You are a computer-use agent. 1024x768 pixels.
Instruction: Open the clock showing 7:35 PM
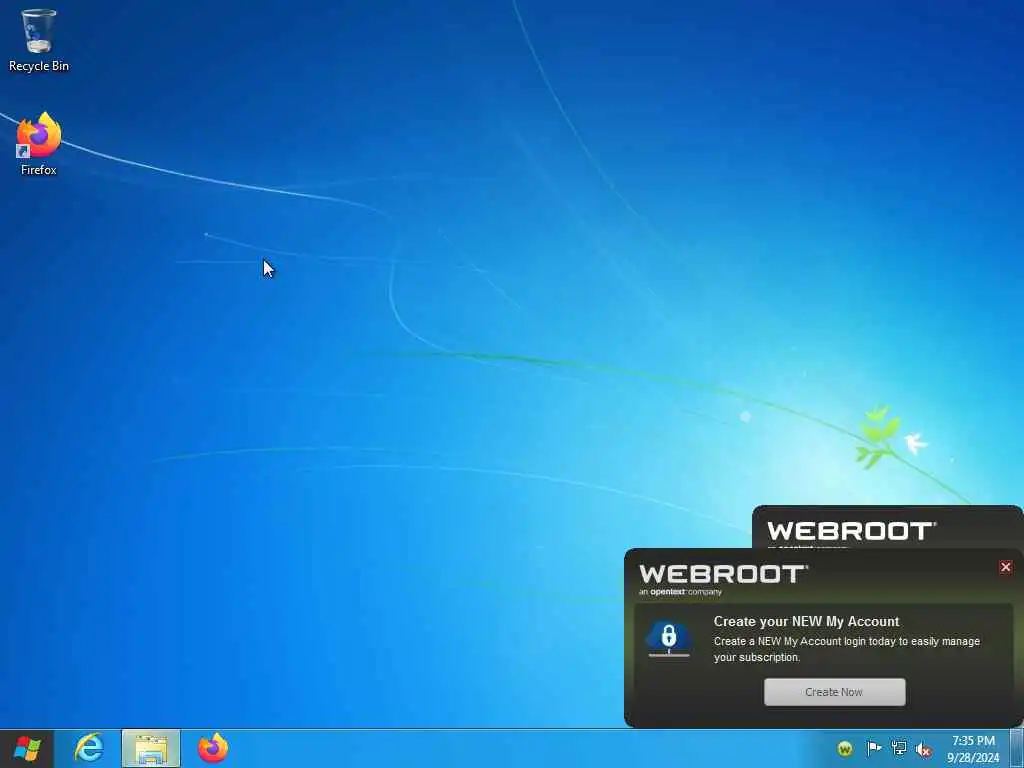tap(973, 749)
